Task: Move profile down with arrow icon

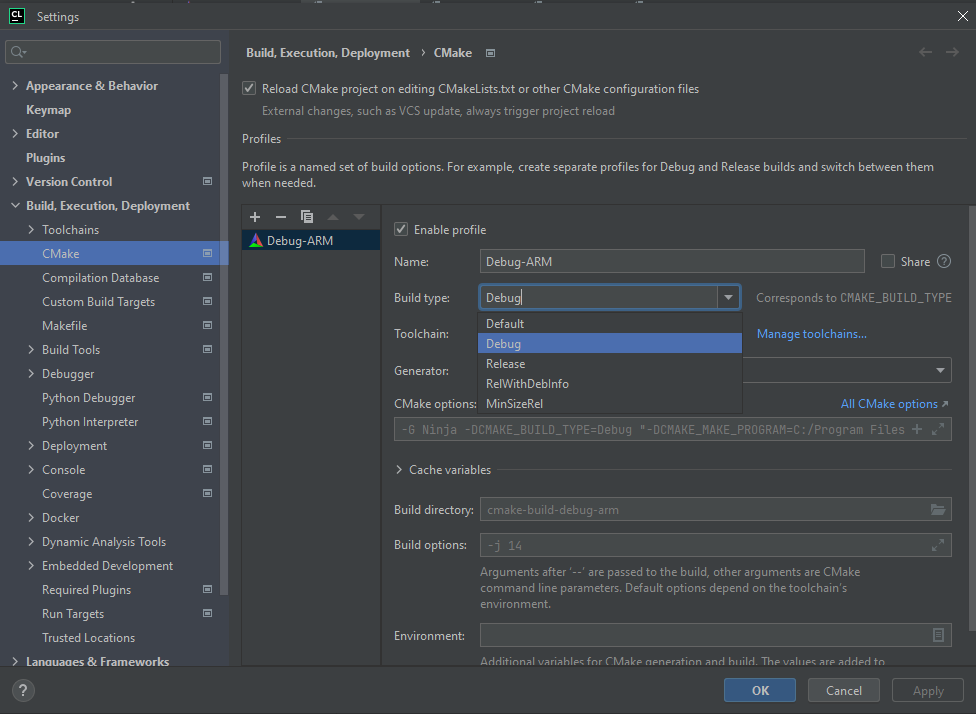Action: pos(359,217)
